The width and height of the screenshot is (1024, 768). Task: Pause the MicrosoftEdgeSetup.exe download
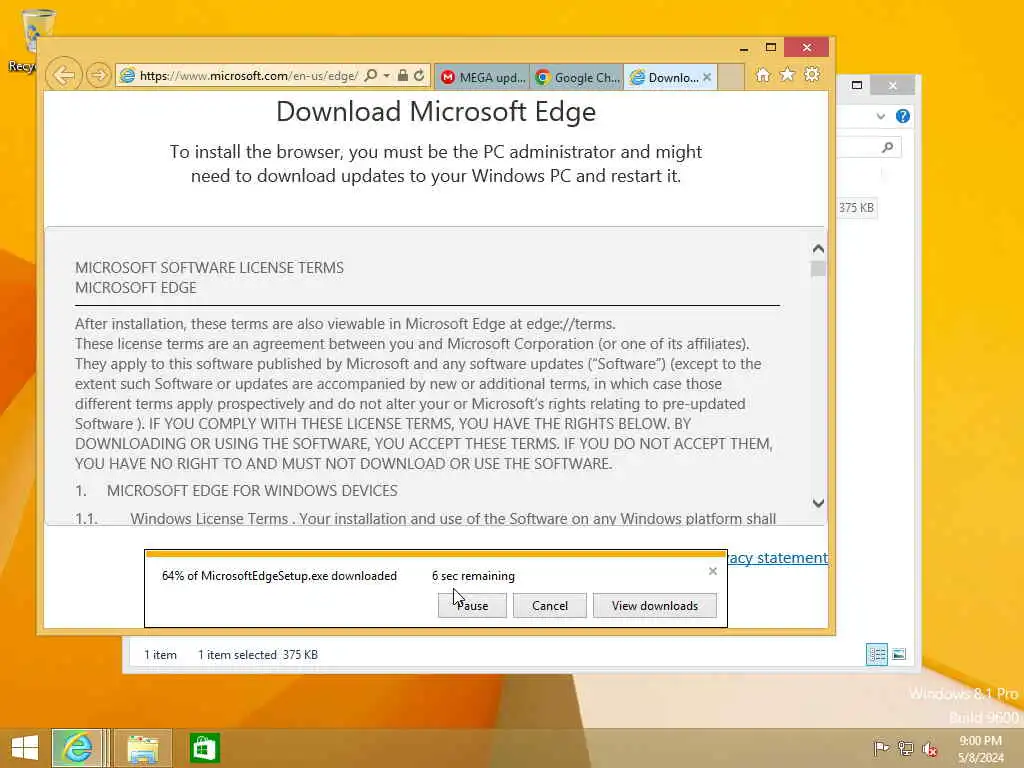(472, 605)
